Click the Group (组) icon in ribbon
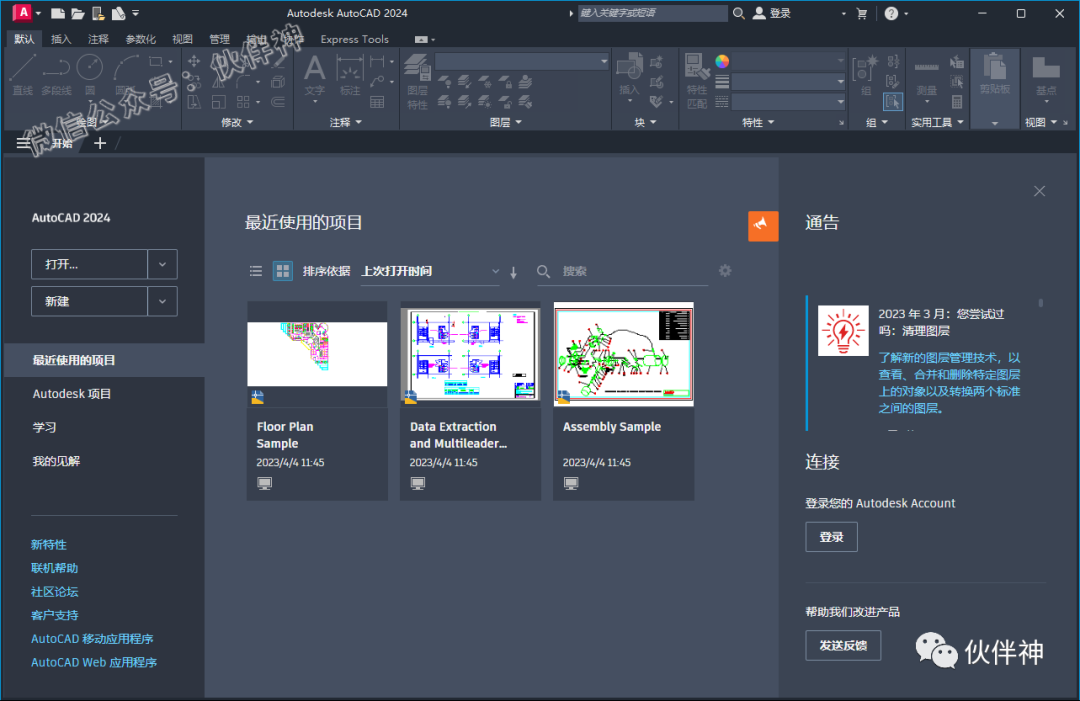The height and width of the screenshot is (701, 1080). 865,74
